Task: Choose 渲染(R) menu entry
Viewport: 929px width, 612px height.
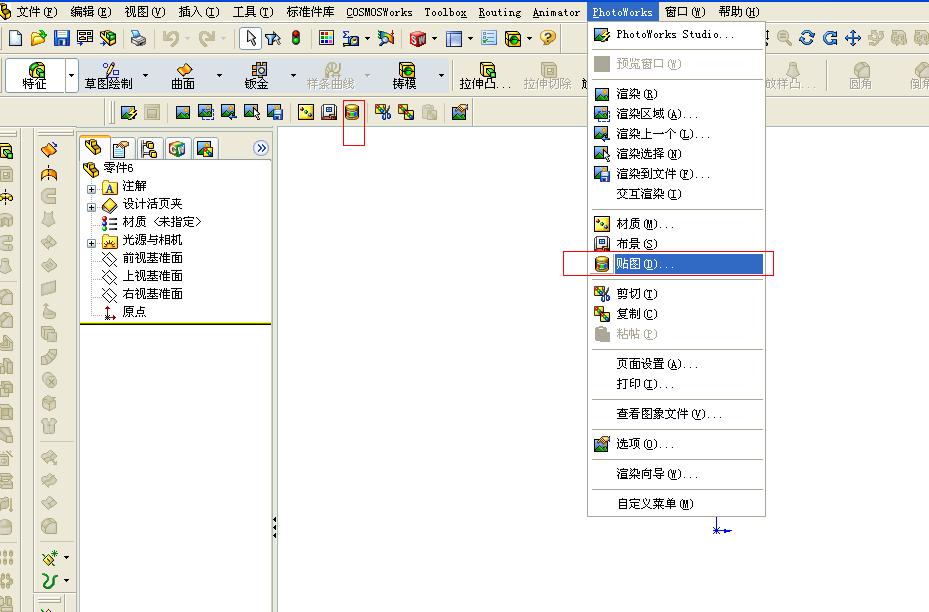Action: [676, 94]
